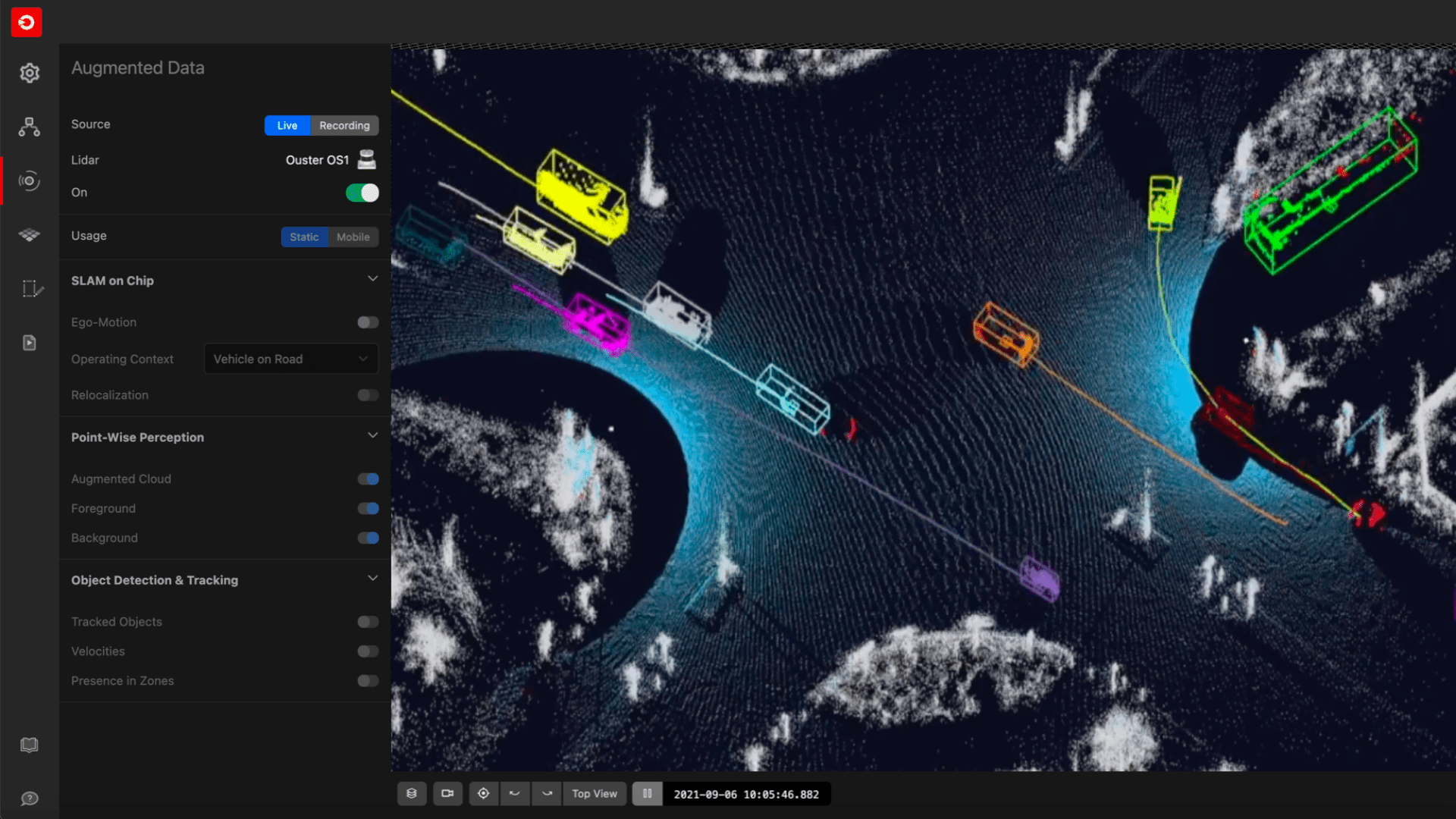Turn off the Lidar On switch
The width and height of the screenshot is (1456, 819).
(362, 193)
